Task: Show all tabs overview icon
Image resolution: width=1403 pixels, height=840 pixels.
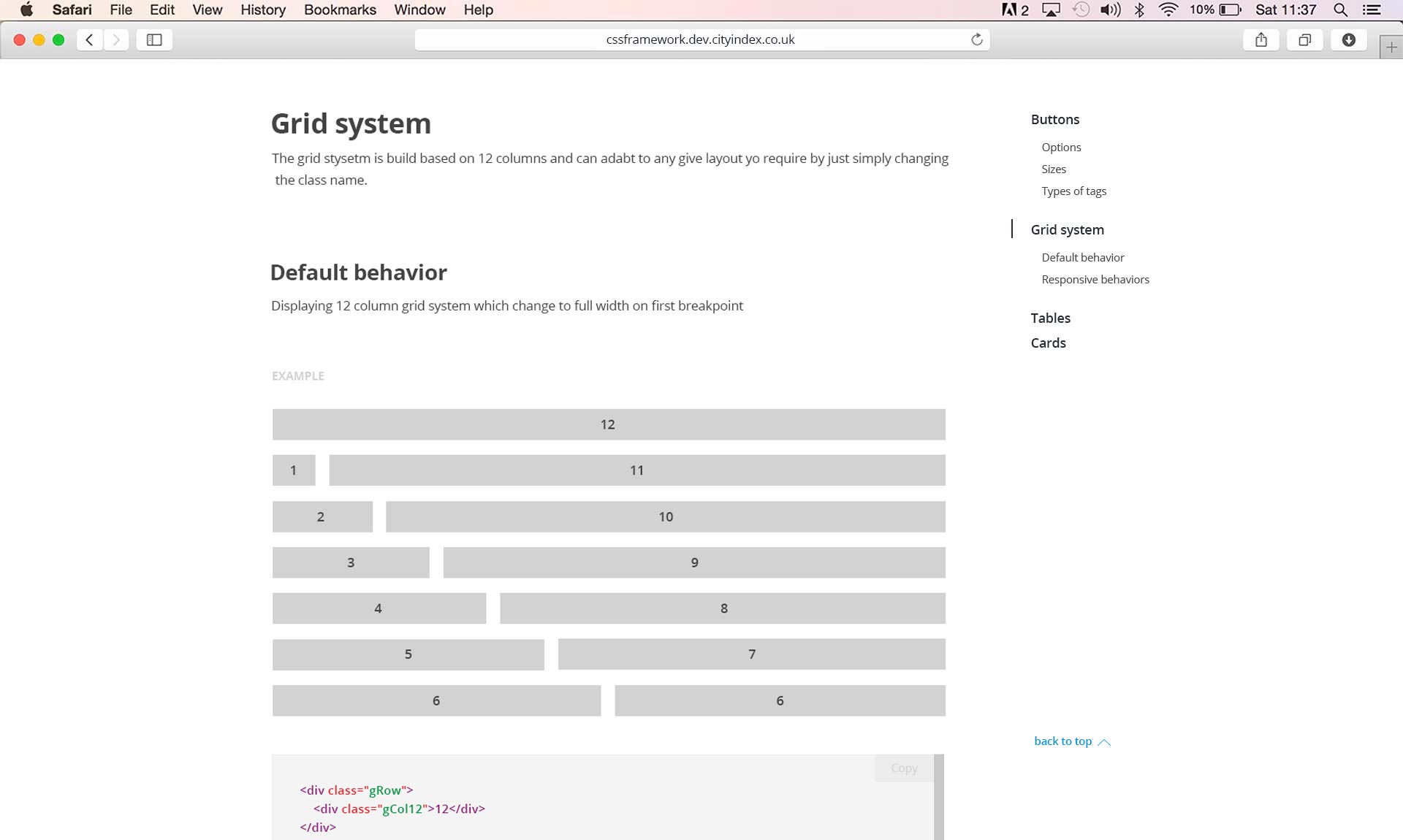Action: [1304, 40]
